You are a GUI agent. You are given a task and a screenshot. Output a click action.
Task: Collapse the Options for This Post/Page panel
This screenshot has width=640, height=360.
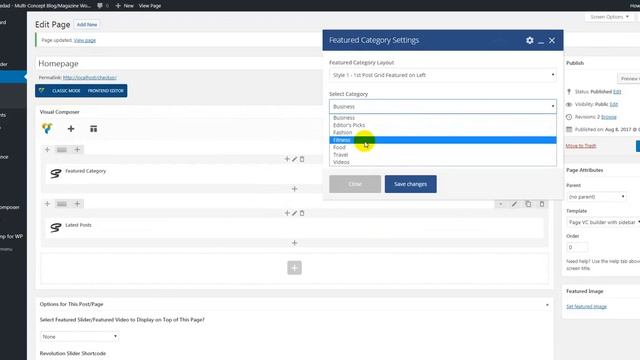547,305
